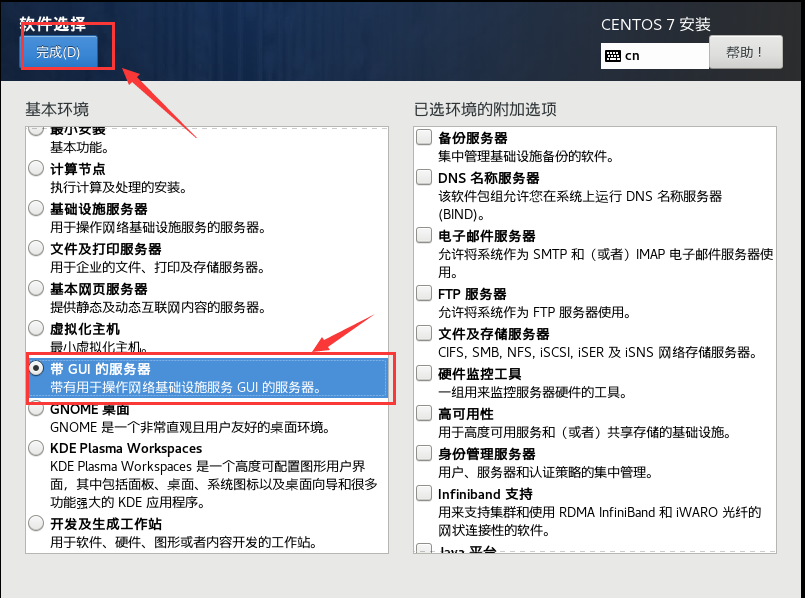
Task: Select 计算节点 radio button
Action: tap(36, 168)
